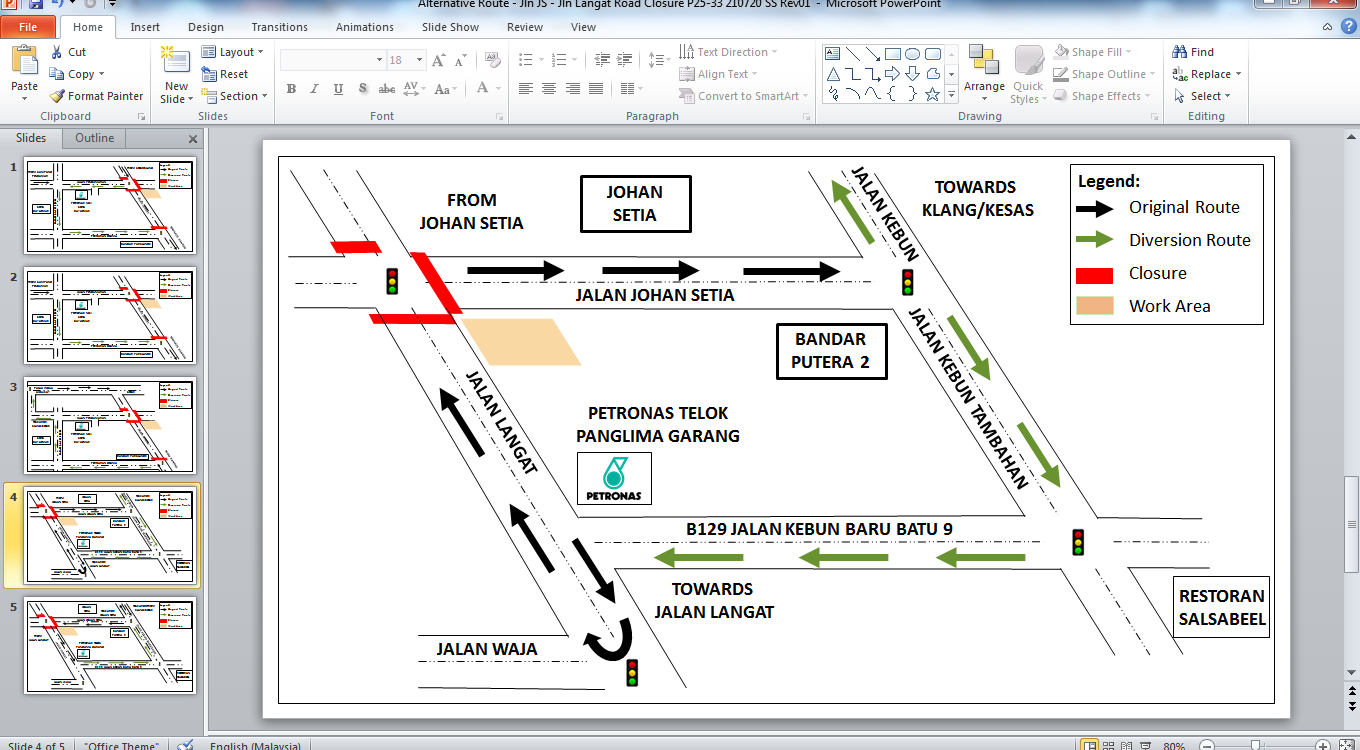Switch to the Outline pane tab
1360x750 pixels.
[x=95, y=138]
